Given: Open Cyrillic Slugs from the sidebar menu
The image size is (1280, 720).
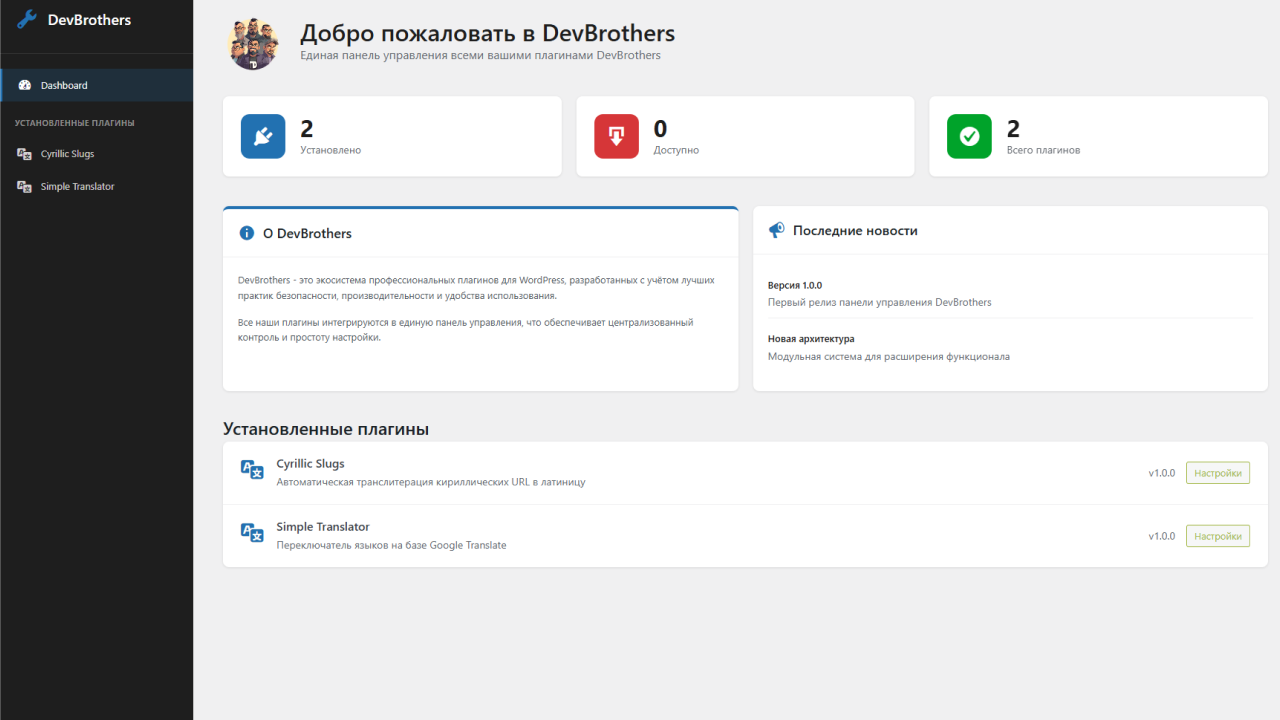Looking at the screenshot, I should pyautogui.click(x=96, y=154).
